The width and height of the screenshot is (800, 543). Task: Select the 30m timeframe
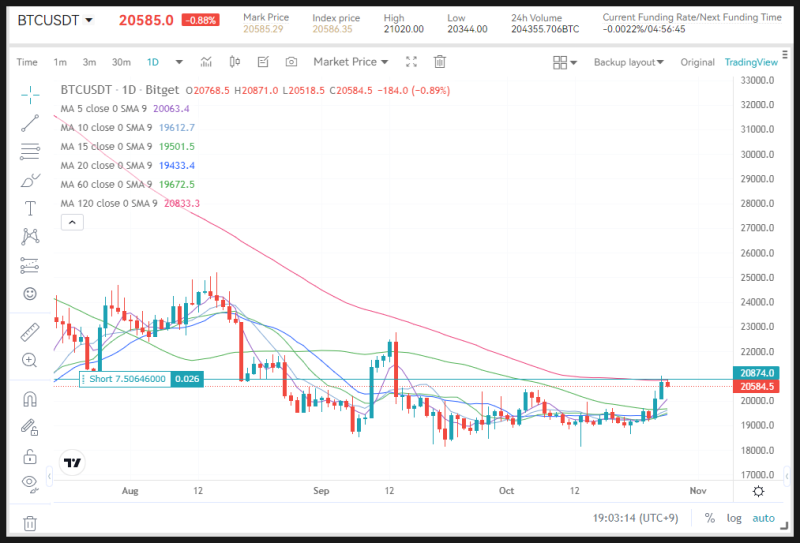(121, 62)
